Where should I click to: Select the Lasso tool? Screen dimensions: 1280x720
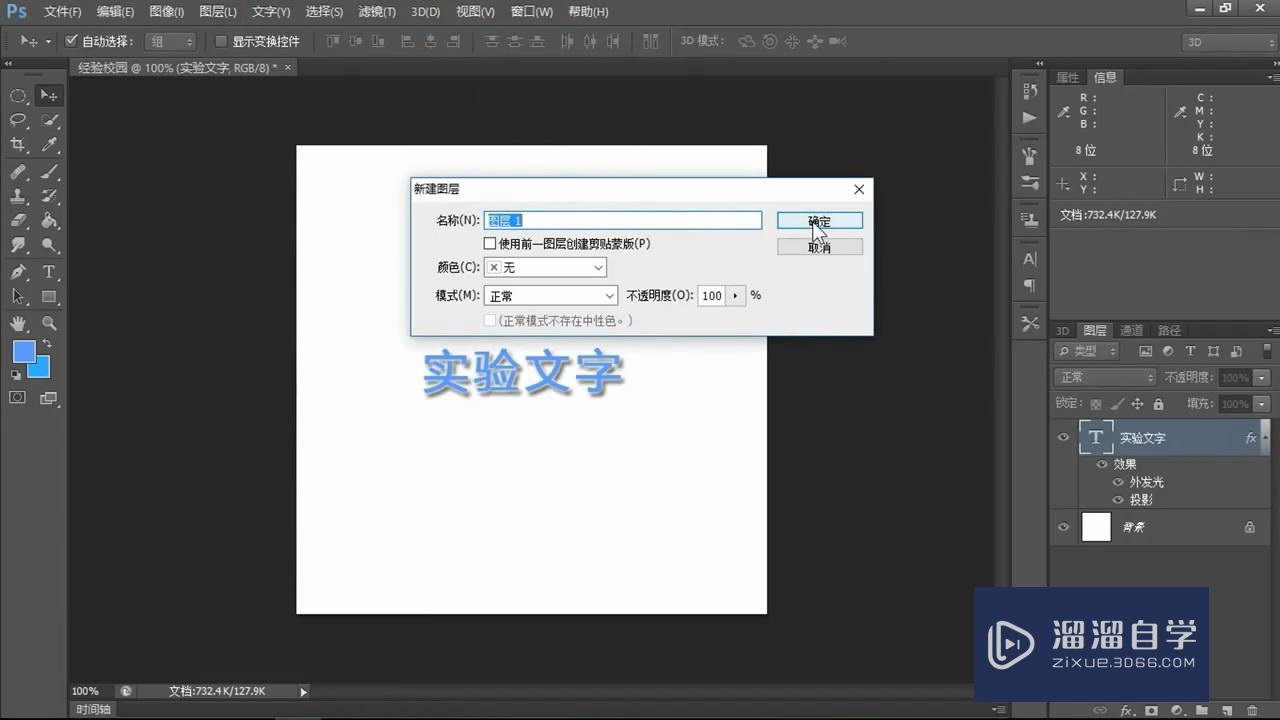click(x=18, y=120)
